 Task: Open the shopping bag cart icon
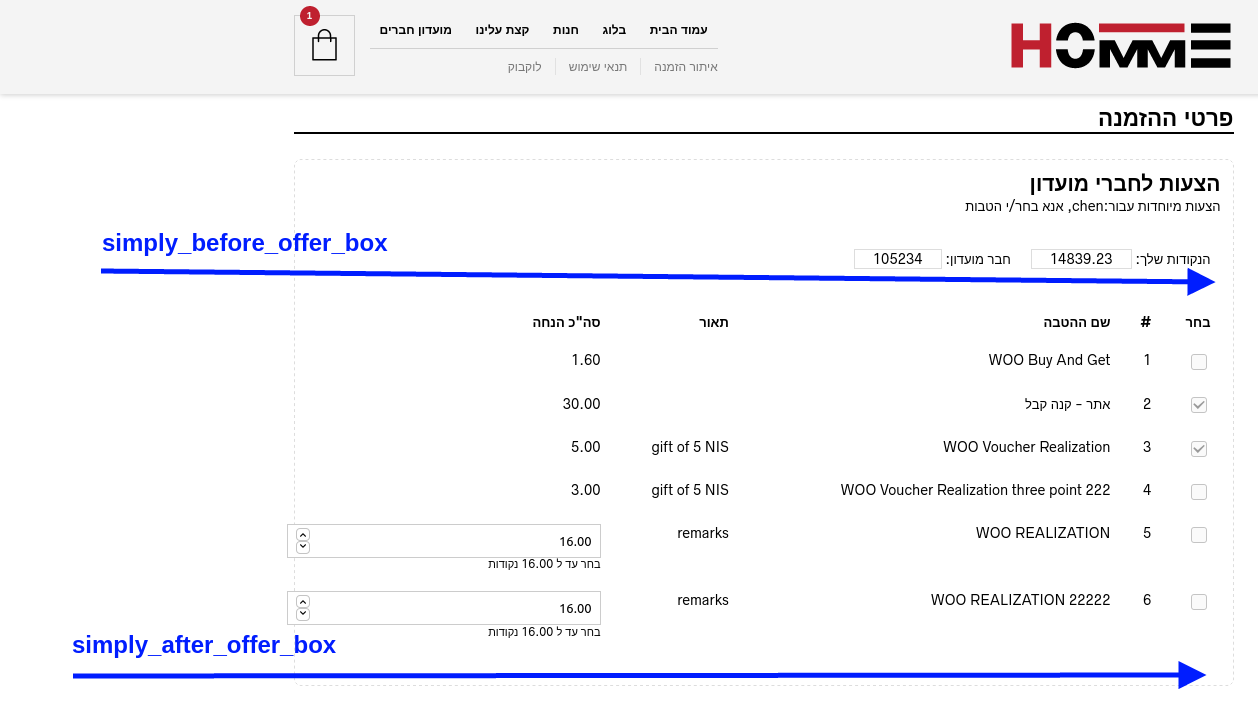pyautogui.click(x=324, y=46)
